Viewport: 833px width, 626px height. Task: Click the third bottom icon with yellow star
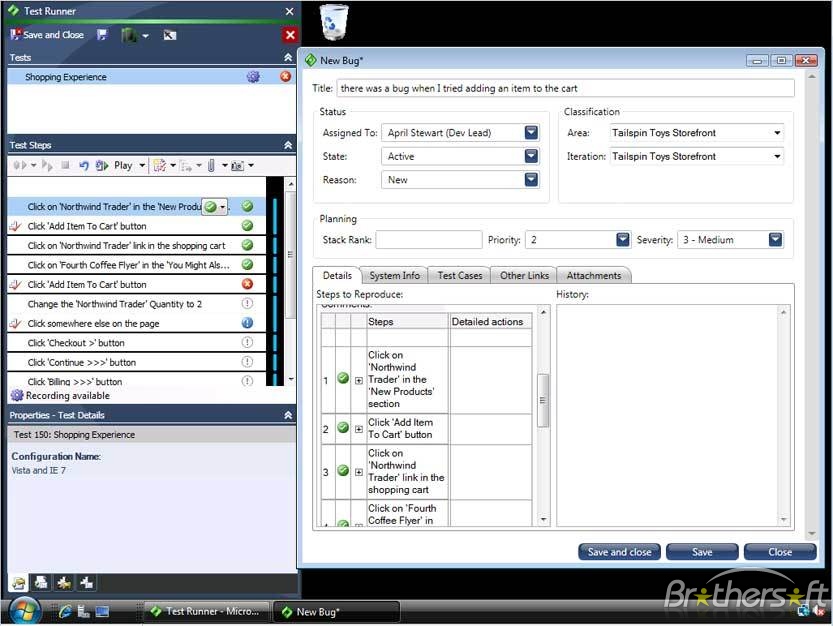tap(64, 583)
